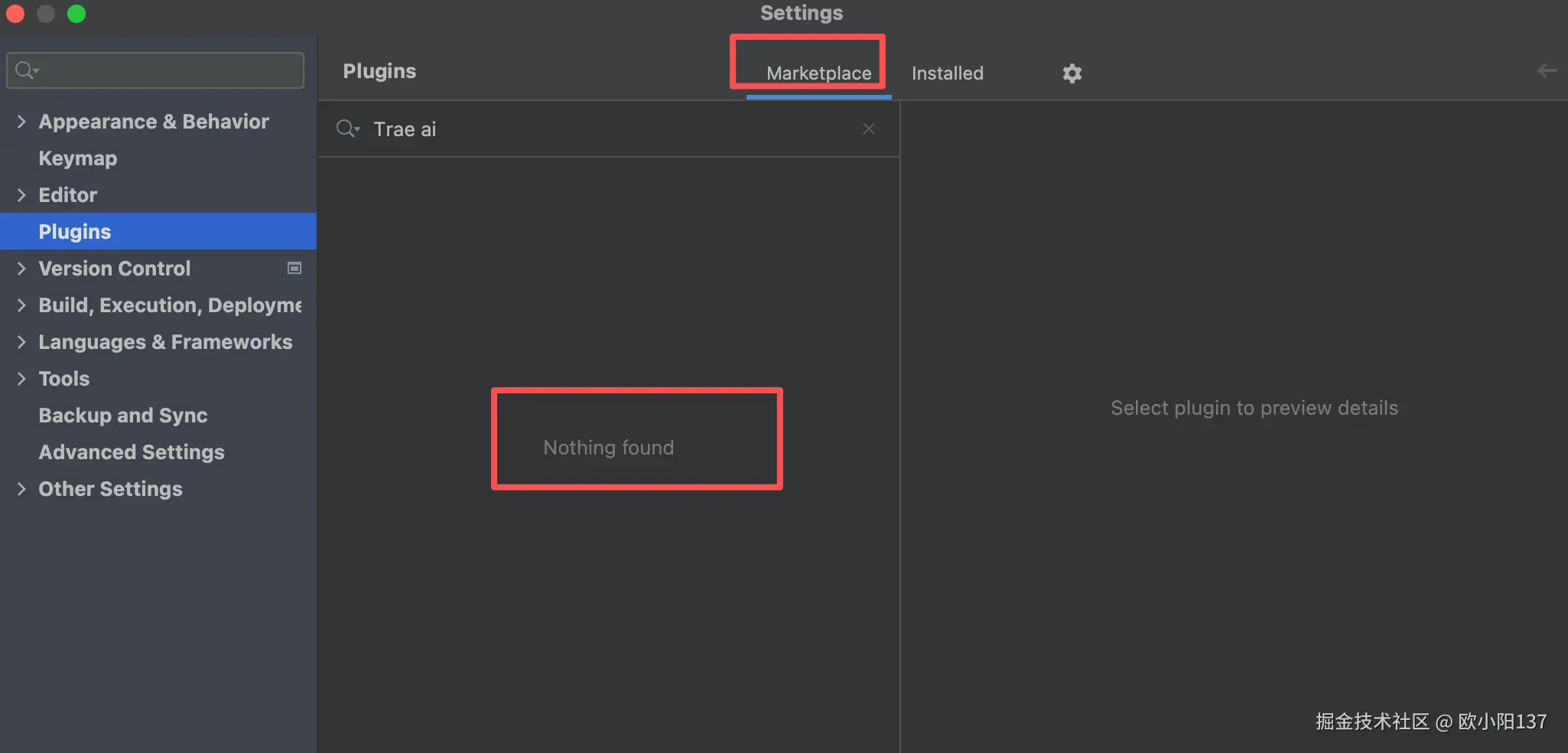Open Backup and Sync settings
Screen dimensions: 1568x753
[x=123, y=416]
